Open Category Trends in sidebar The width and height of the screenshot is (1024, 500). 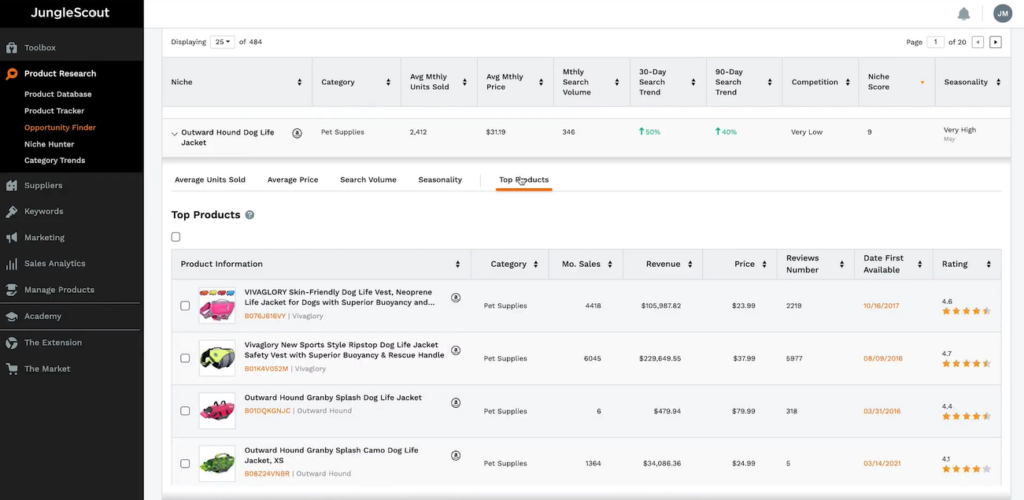55,161
